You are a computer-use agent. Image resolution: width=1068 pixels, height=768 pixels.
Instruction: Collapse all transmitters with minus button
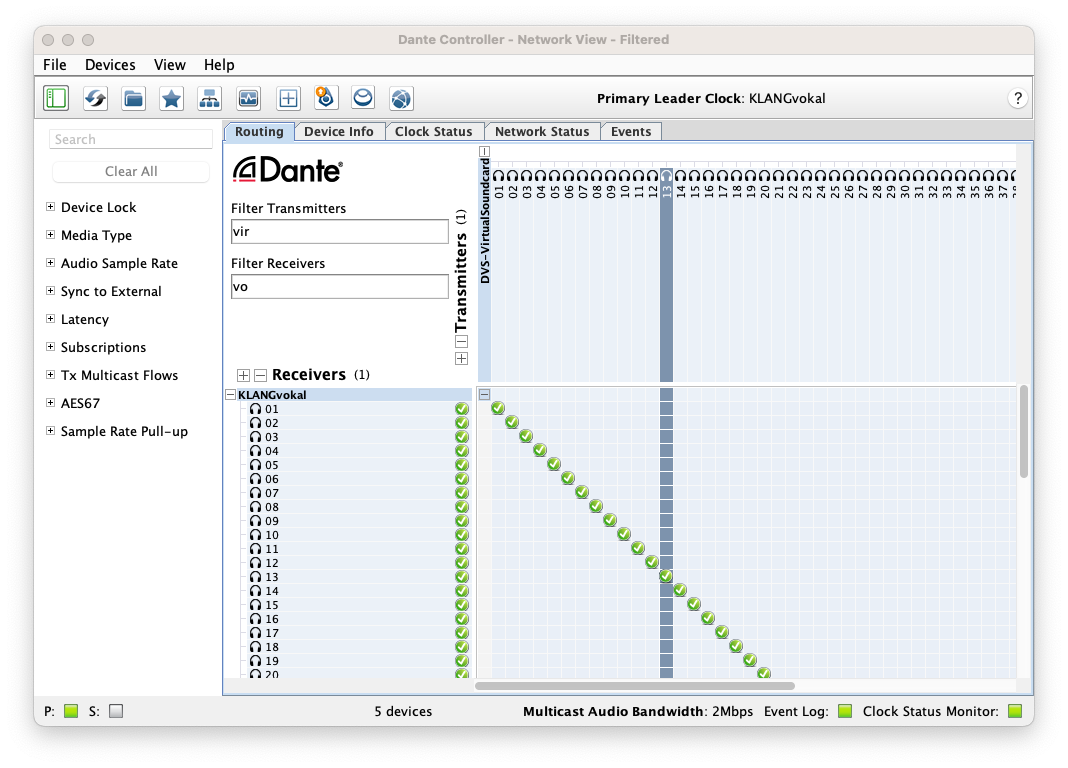pyautogui.click(x=461, y=342)
